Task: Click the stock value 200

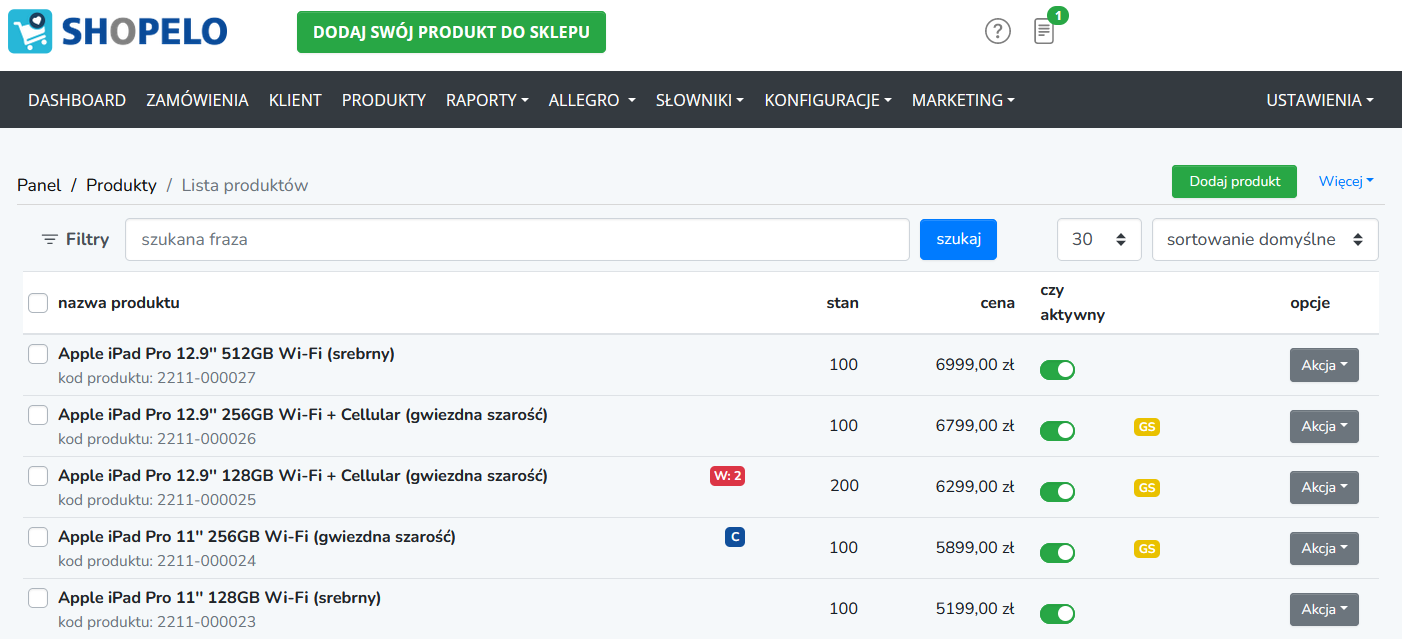Action: (x=844, y=487)
